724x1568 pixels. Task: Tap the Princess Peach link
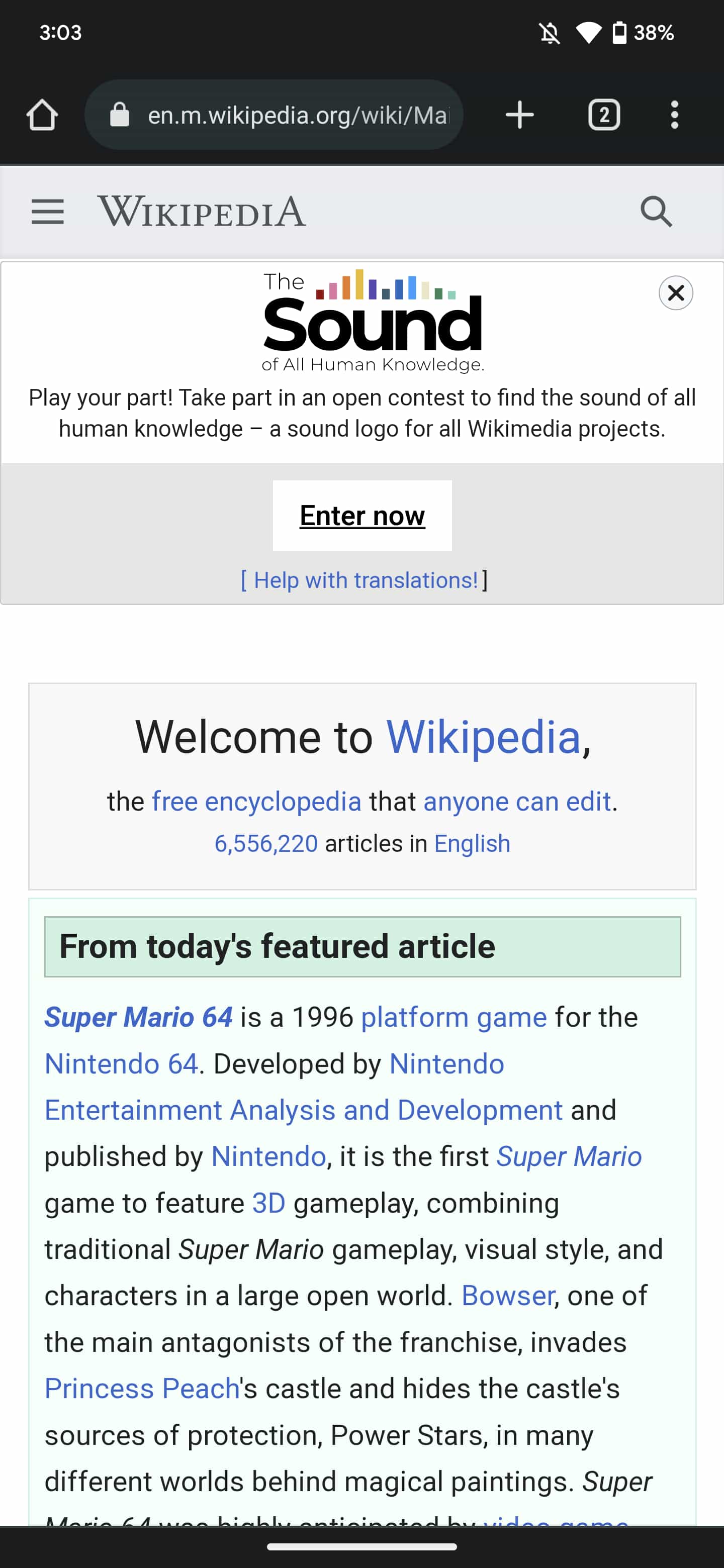pyautogui.click(x=142, y=1389)
